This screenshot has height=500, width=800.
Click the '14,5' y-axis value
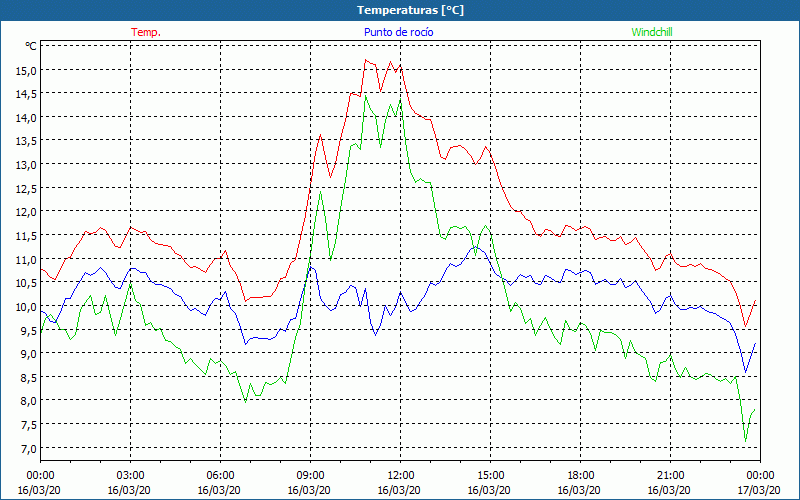pyautogui.click(x=27, y=94)
